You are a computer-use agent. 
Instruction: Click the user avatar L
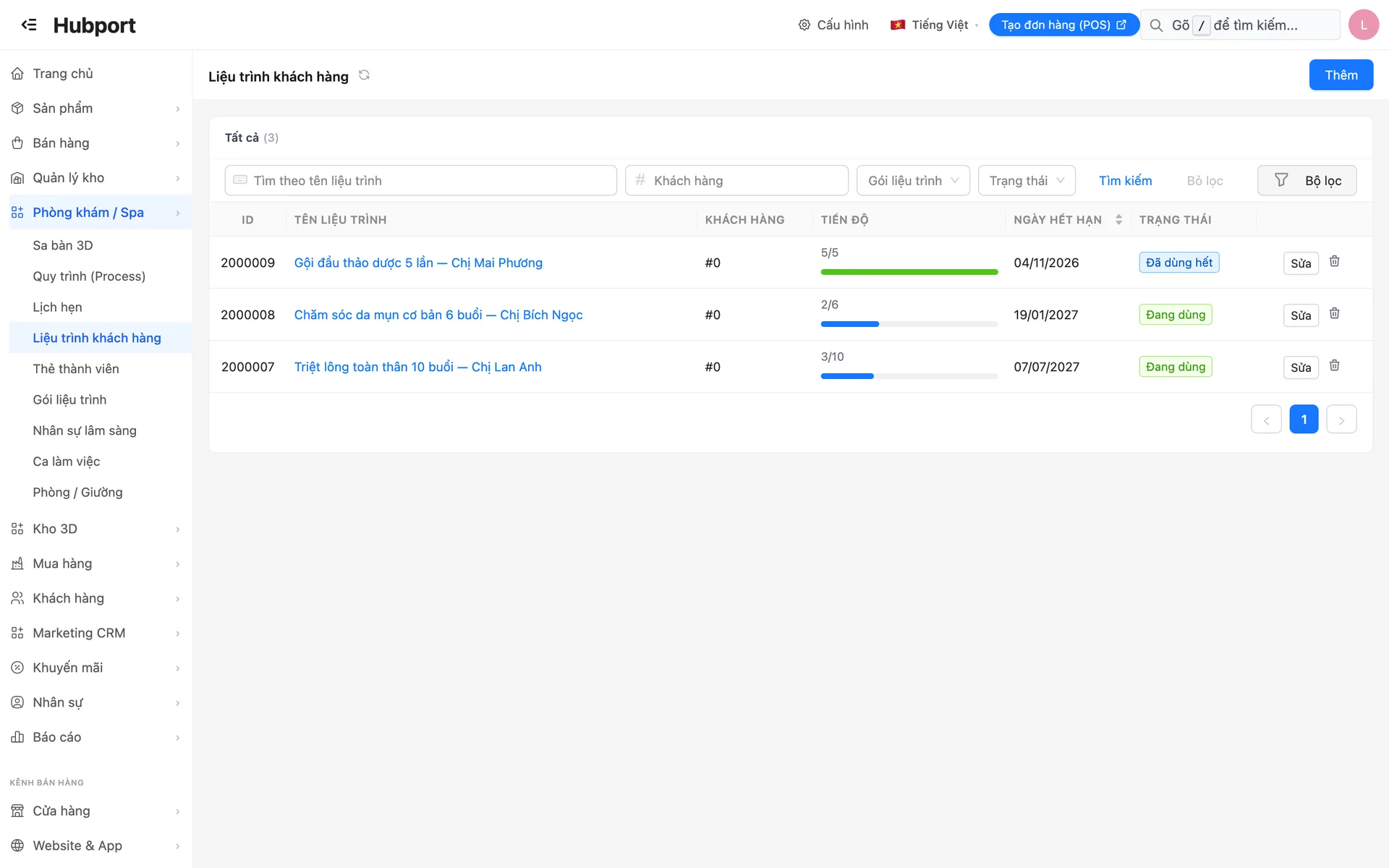tap(1364, 25)
